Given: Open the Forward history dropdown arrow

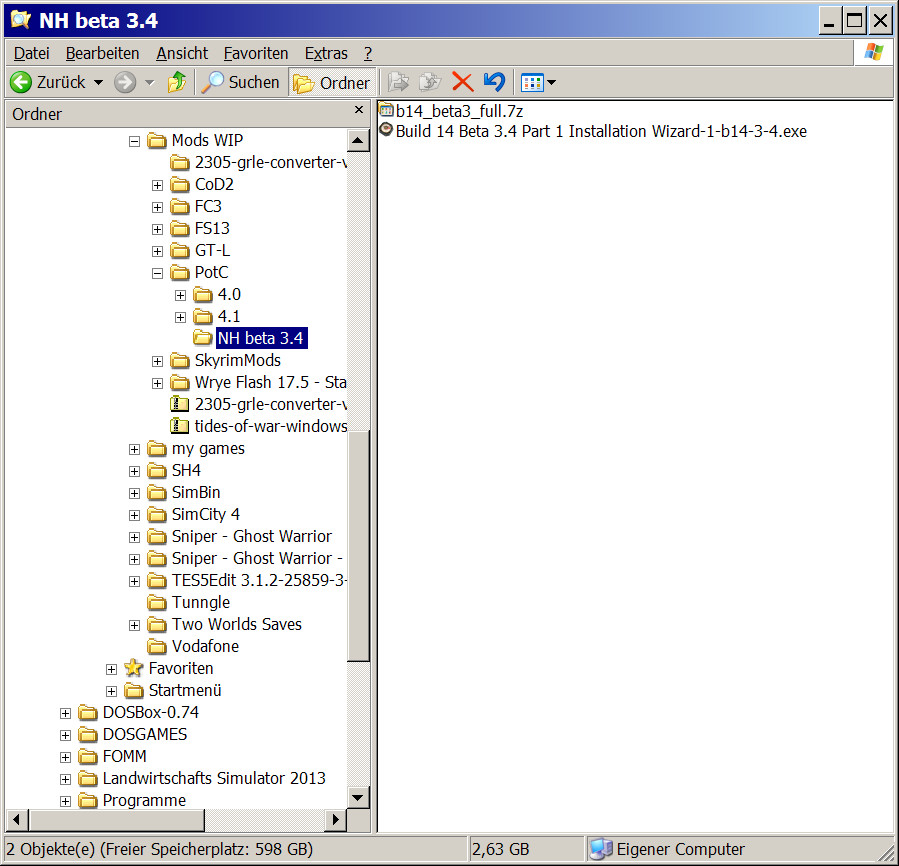Looking at the screenshot, I should (x=150, y=83).
